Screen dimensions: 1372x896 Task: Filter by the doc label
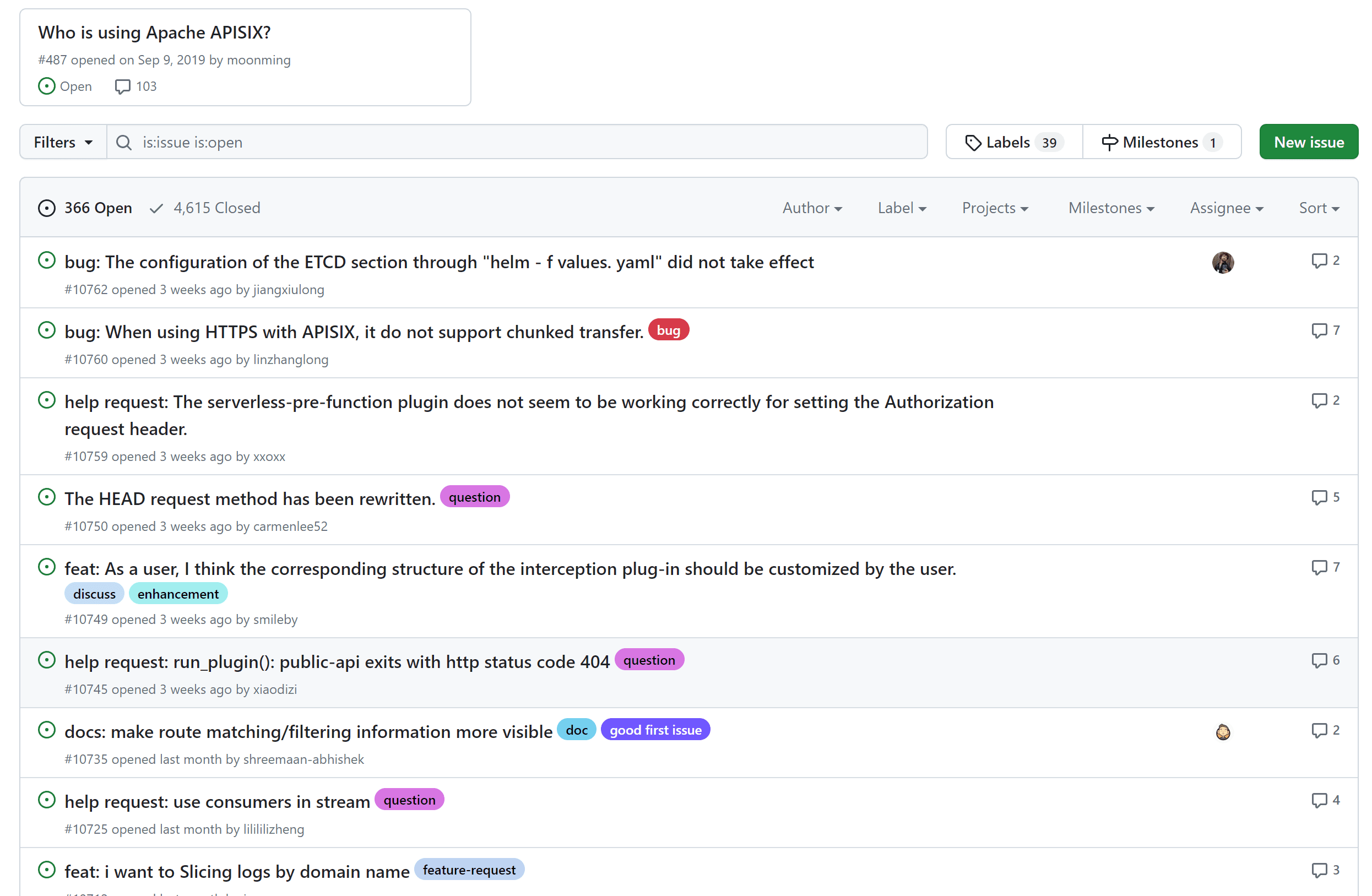tap(577, 730)
